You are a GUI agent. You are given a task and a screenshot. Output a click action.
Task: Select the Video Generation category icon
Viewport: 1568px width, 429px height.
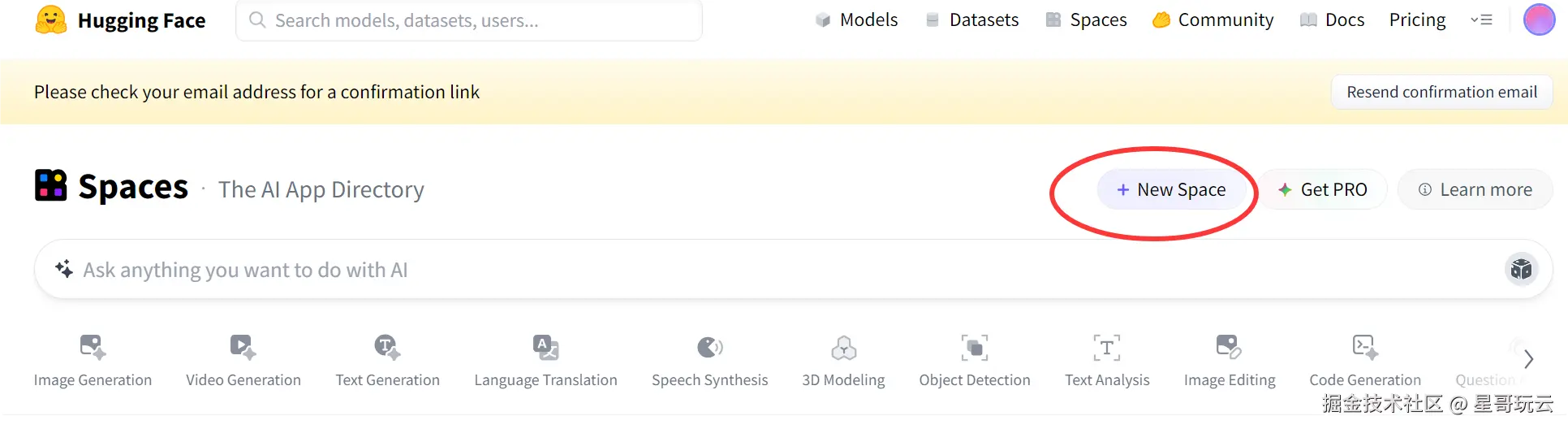coord(243,347)
